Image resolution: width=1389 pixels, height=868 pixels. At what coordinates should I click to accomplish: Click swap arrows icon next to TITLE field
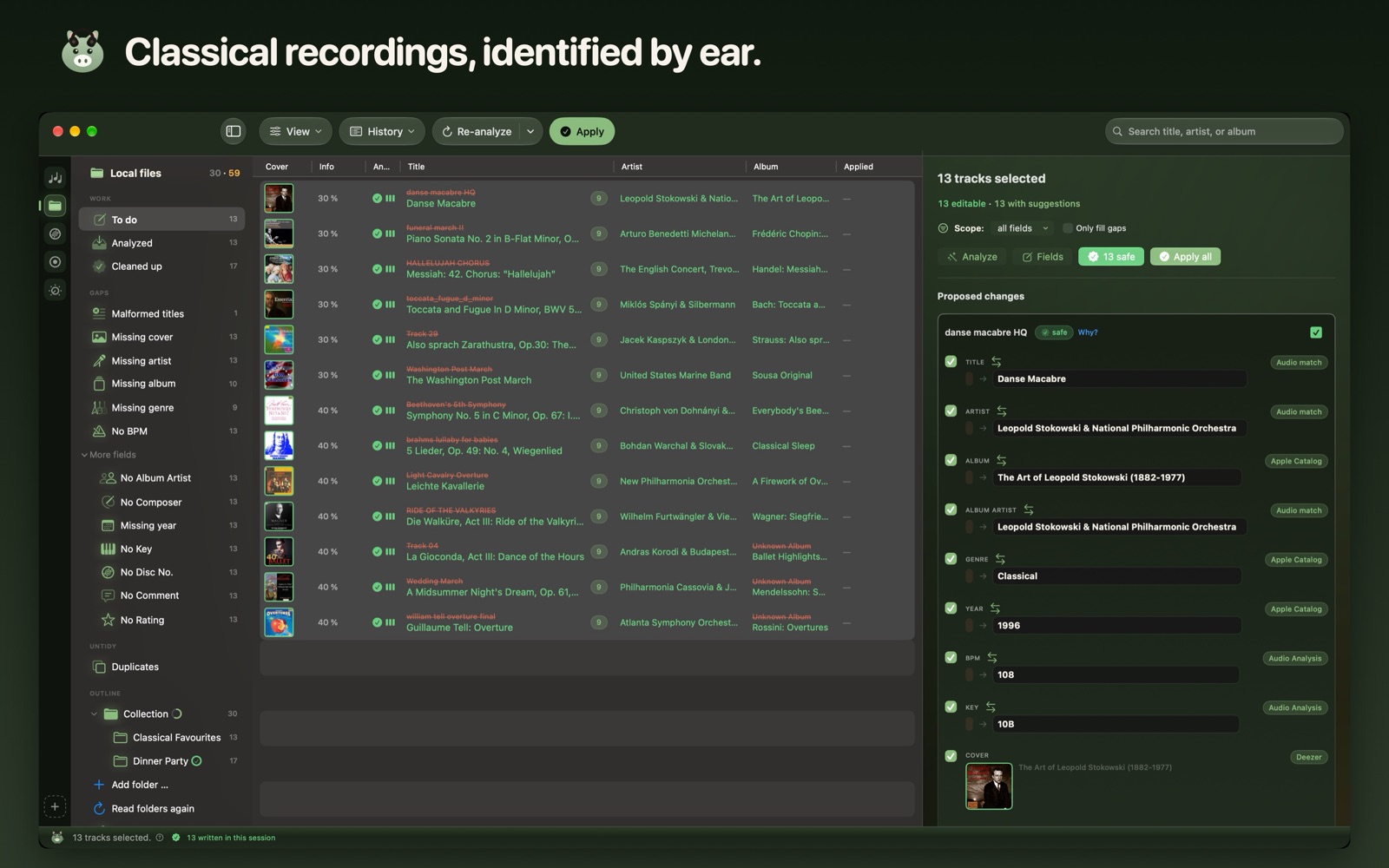coord(997,362)
